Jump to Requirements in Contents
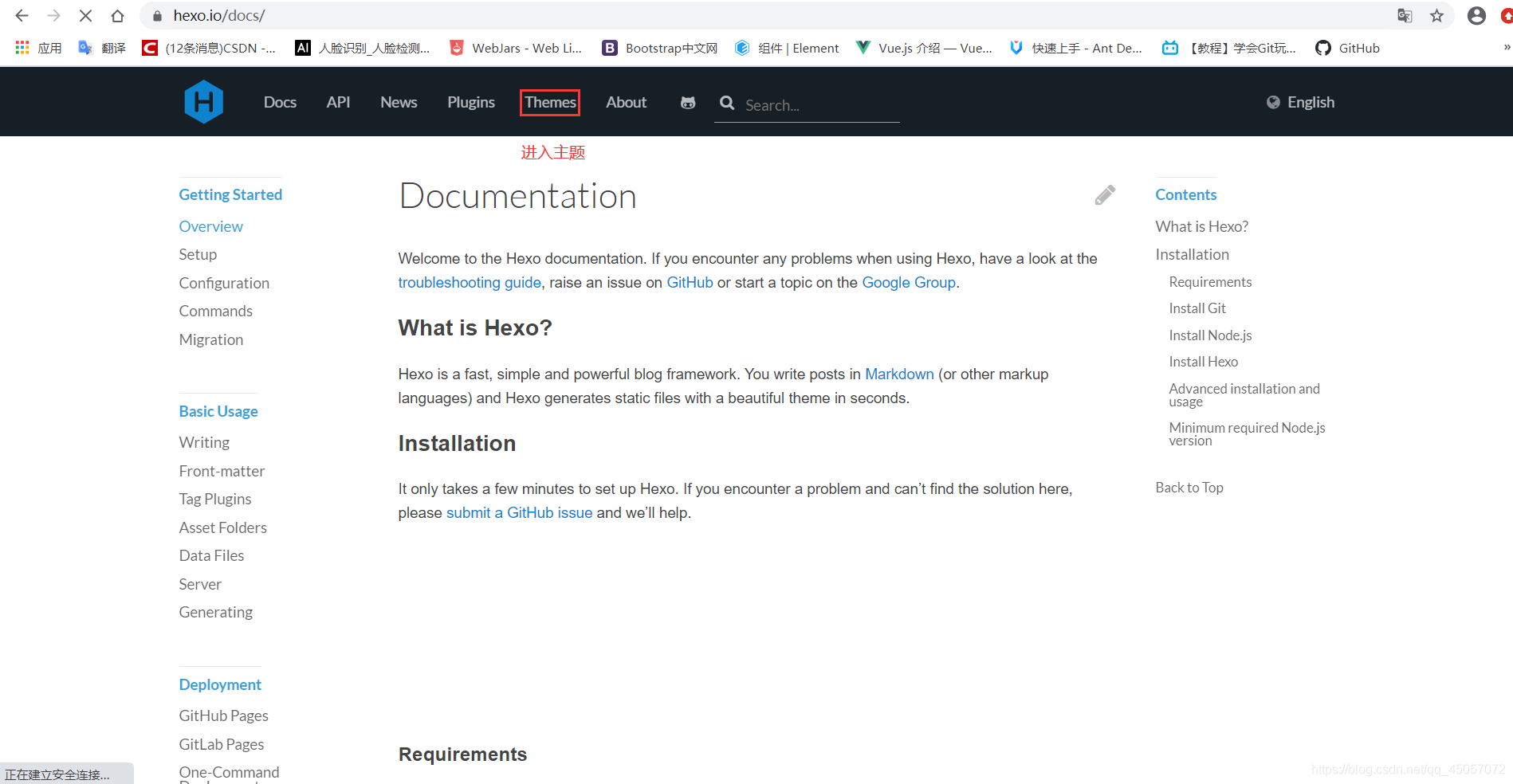This screenshot has height=784, width=1513. coord(1210,282)
